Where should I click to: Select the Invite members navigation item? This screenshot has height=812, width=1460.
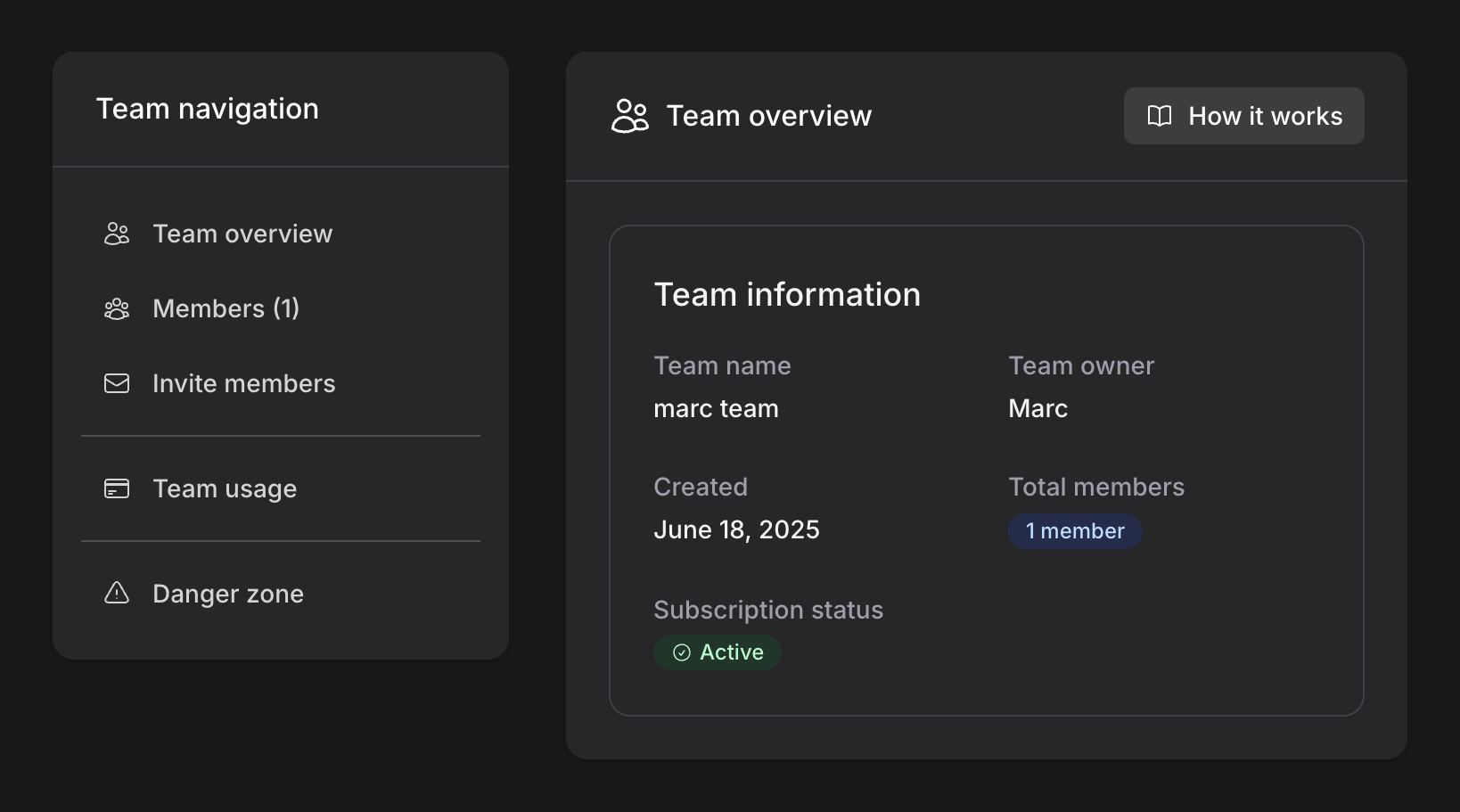pyautogui.click(x=243, y=383)
